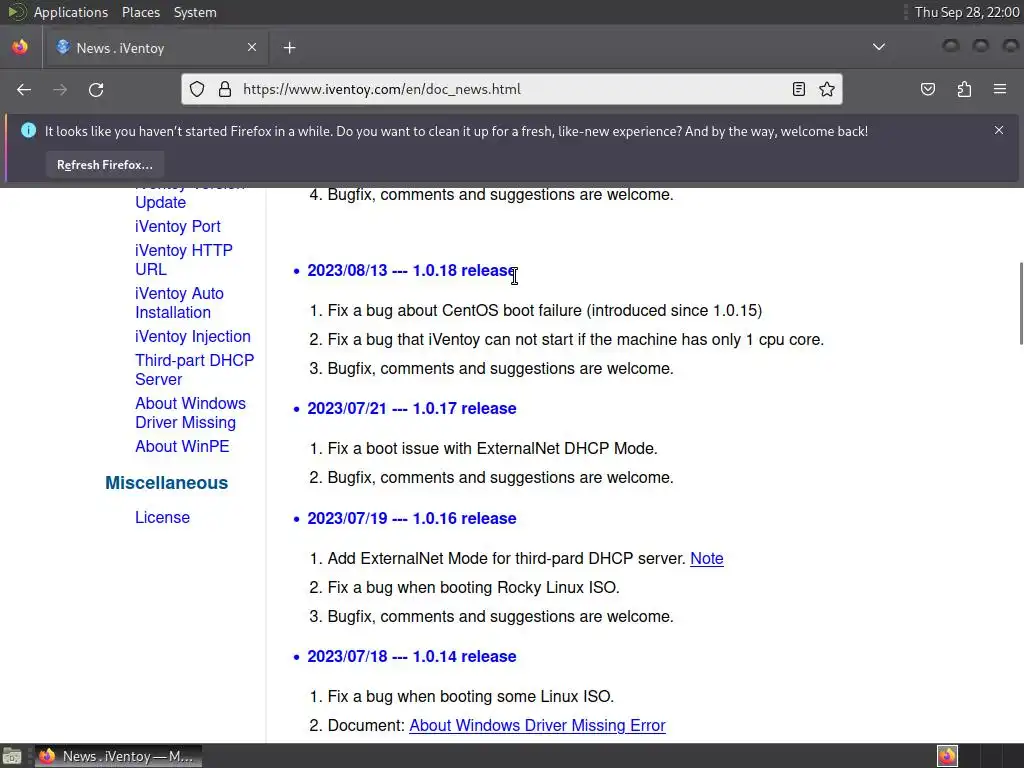Image resolution: width=1024 pixels, height=768 pixels.
Task: Click the 1.0.18 release heading
Action: (411, 270)
